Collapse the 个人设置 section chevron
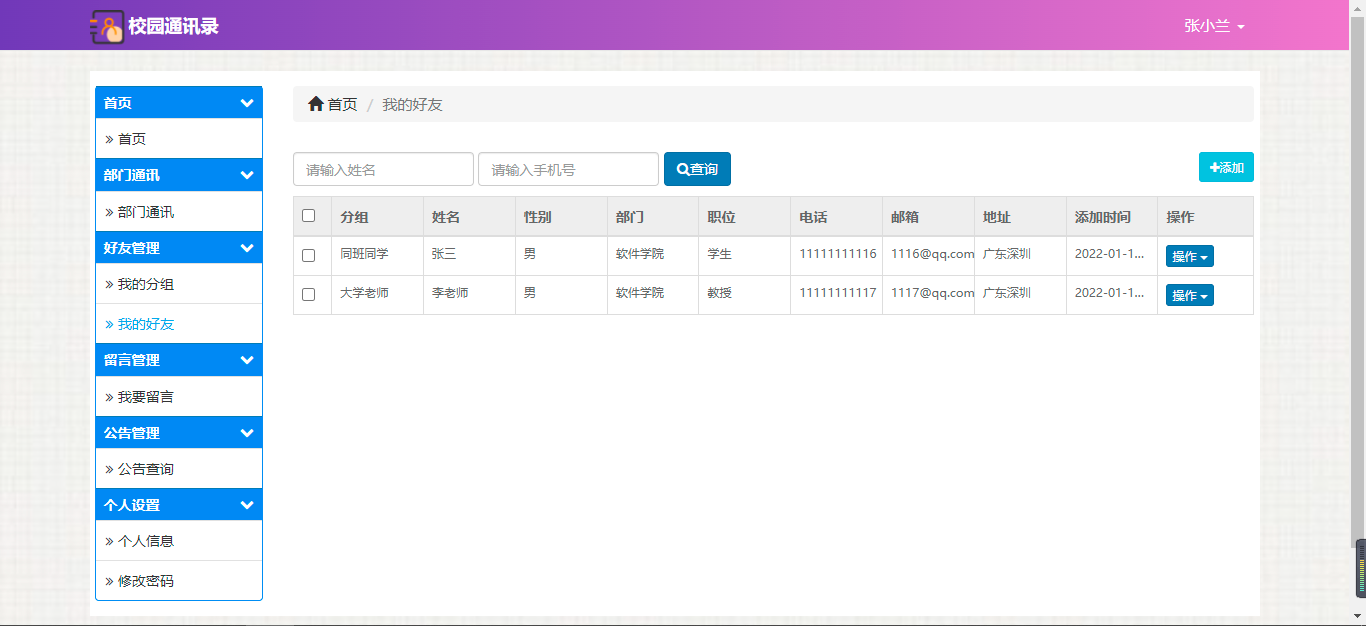 [x=247, y=505]
